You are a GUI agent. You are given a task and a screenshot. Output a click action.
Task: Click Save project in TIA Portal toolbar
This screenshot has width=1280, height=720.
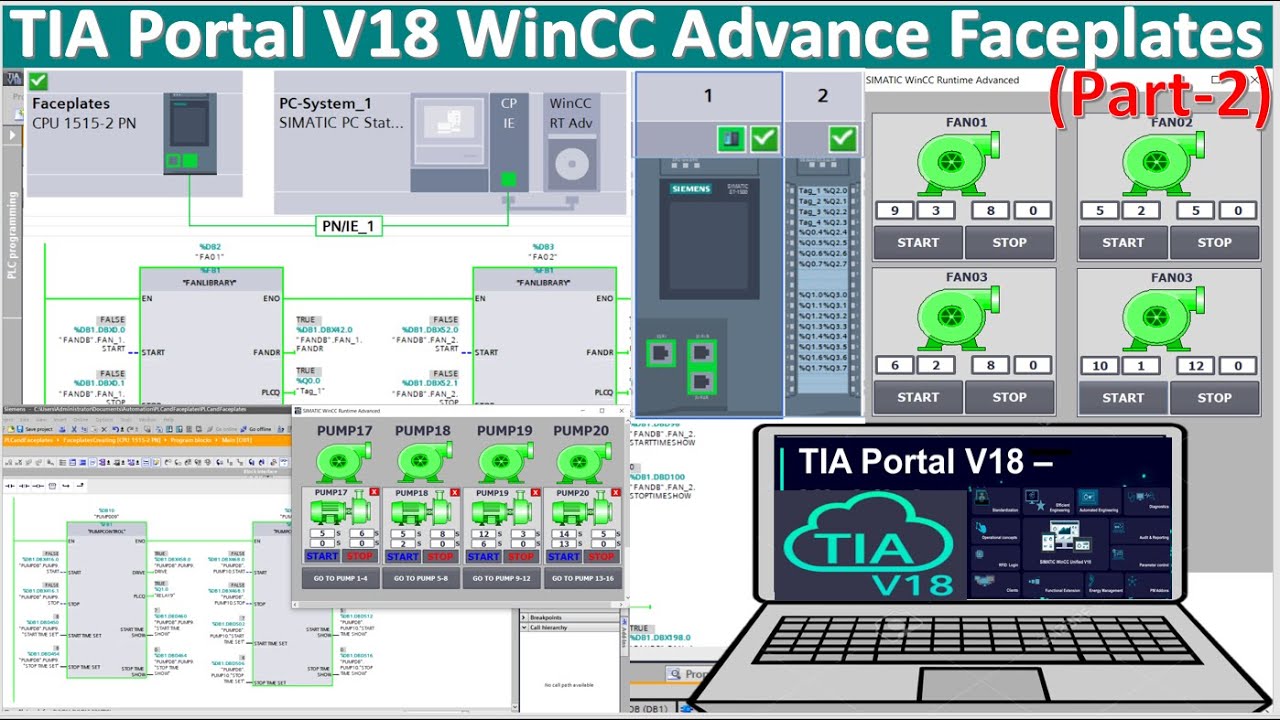pyautogui.click(x=35, y=429)
